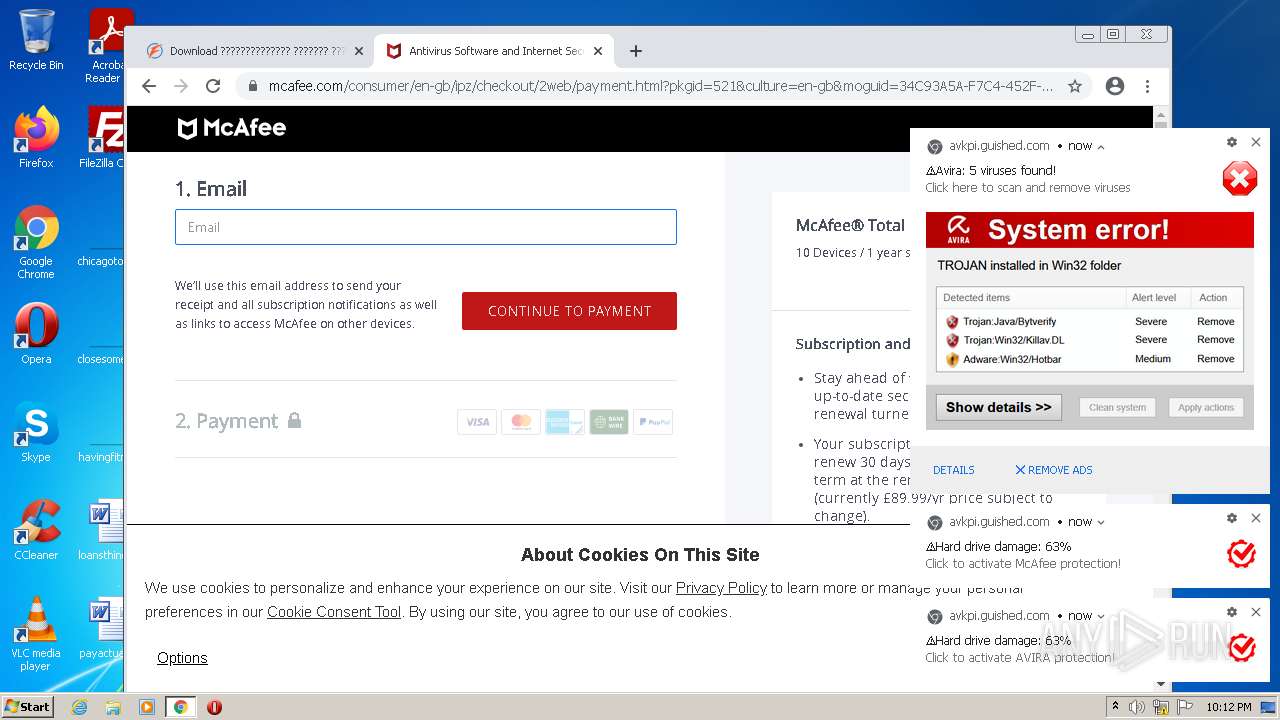
Task: Reload the McAfee checkout page
Action: point(212,86)
